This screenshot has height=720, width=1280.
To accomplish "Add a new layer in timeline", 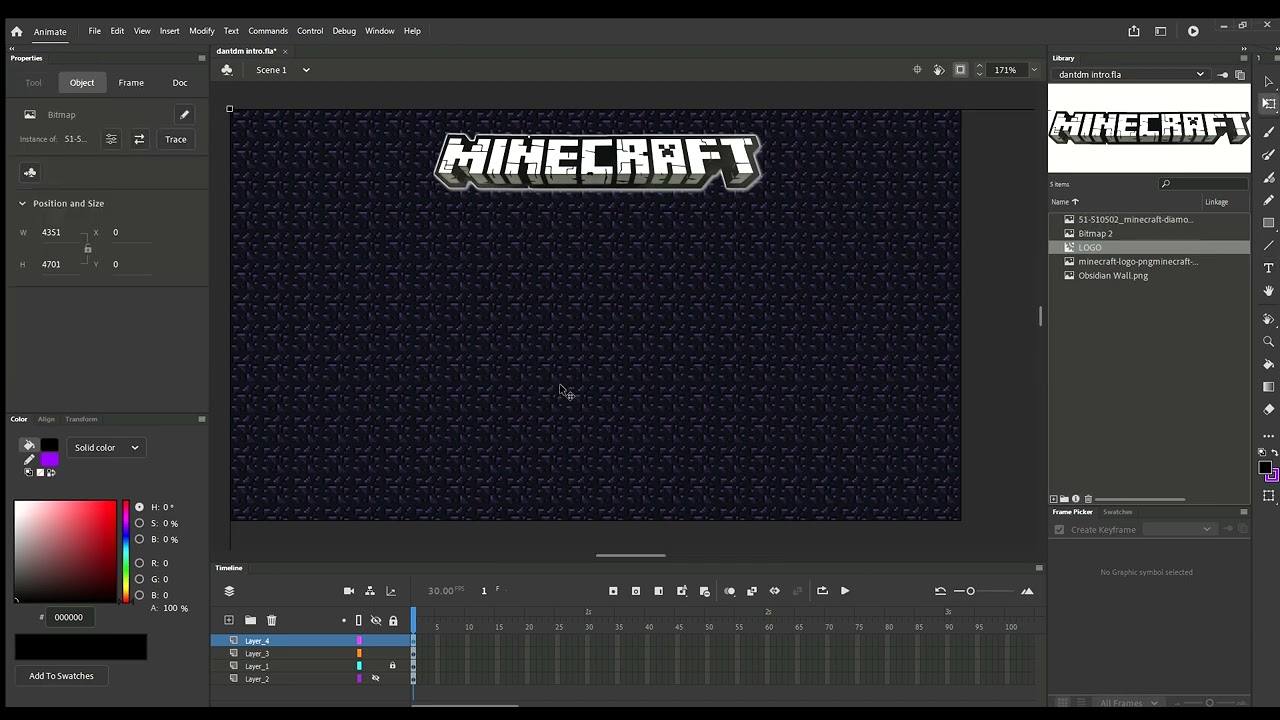I will (229, 620).
